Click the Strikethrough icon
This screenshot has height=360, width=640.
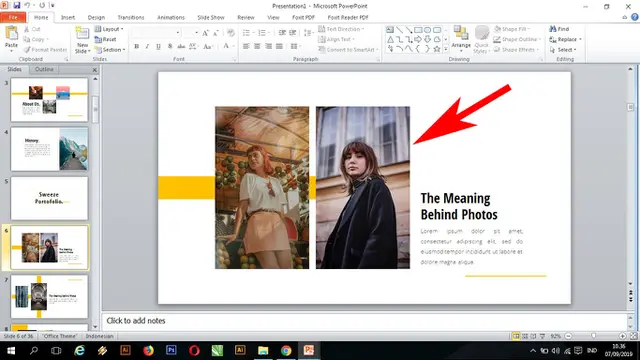[181, 46]
